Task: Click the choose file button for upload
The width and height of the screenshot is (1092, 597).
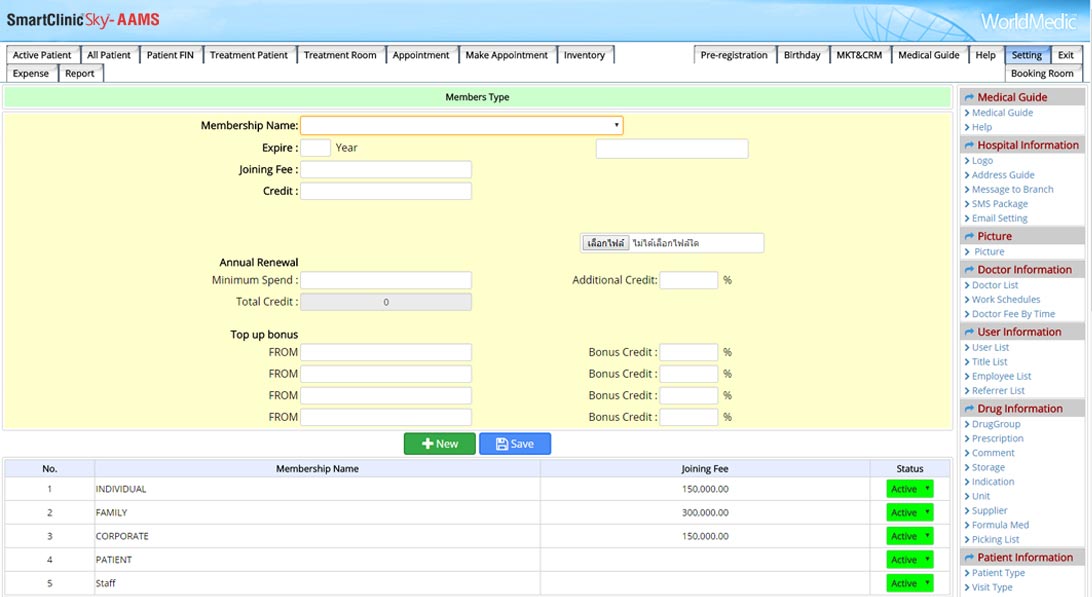Action: [605, 243]
